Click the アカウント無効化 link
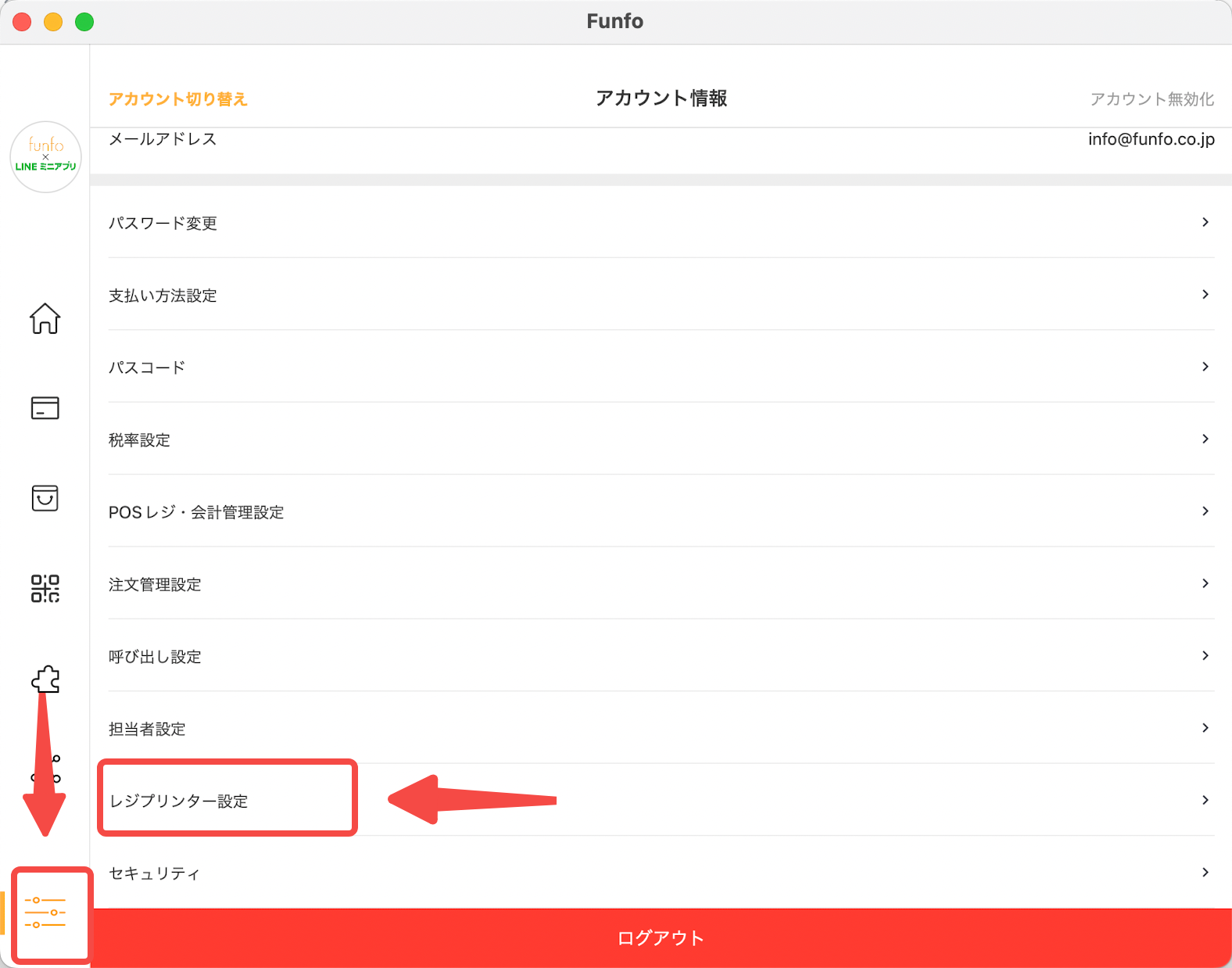The width and height of the screenshot is (1232, 968). [1151, 99]
